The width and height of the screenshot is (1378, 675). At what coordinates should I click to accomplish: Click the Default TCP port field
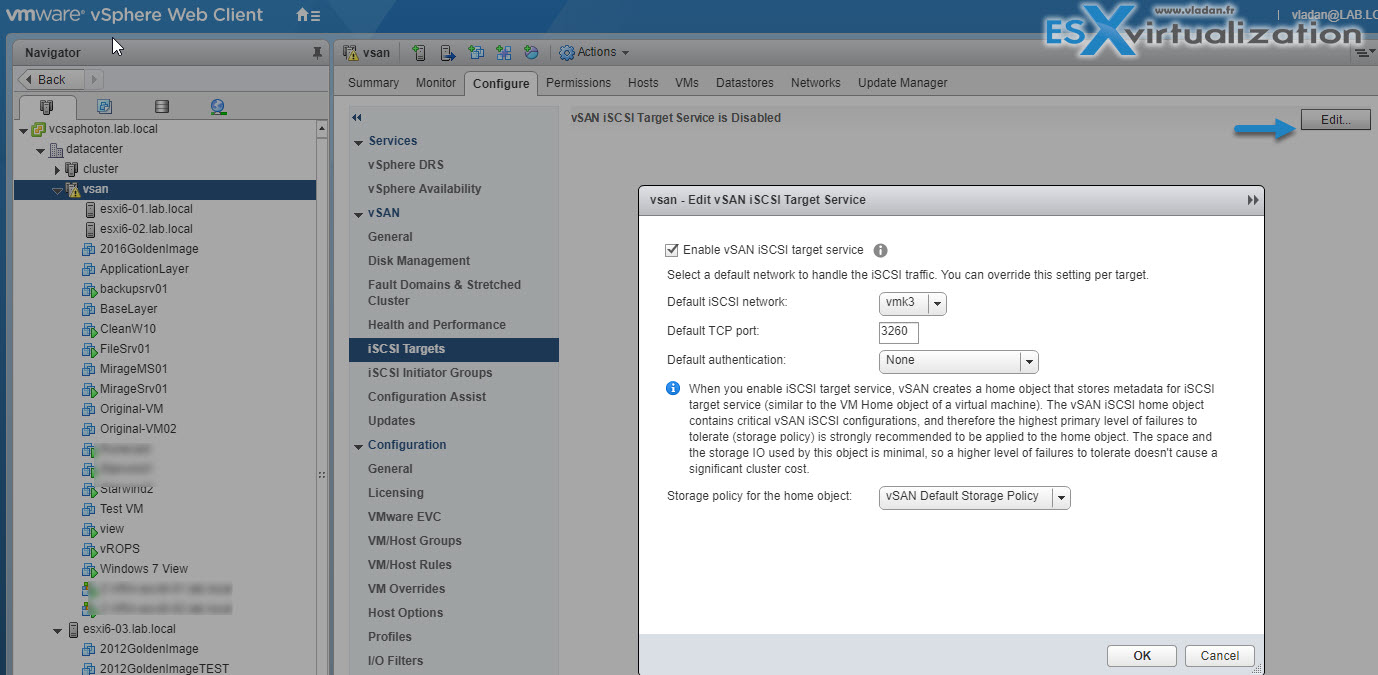click(899, 332)
